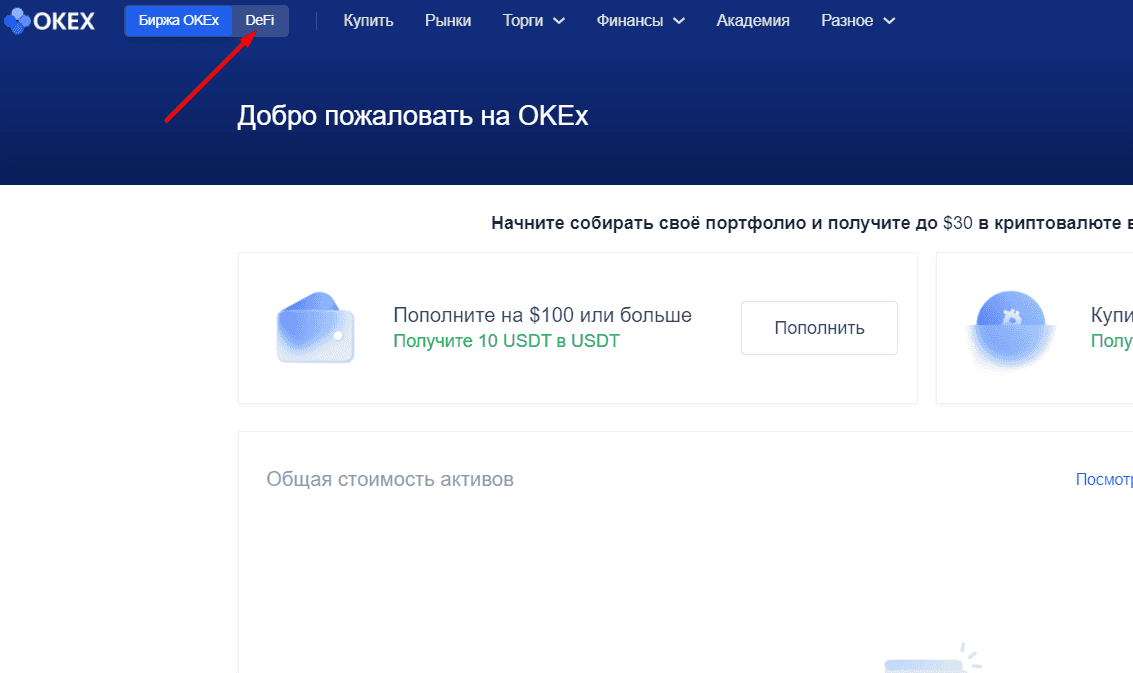This screenshot has width=1133, height=673.
Task: Expand the Финансы dropdown chevron
Action: tap(678, 21)
